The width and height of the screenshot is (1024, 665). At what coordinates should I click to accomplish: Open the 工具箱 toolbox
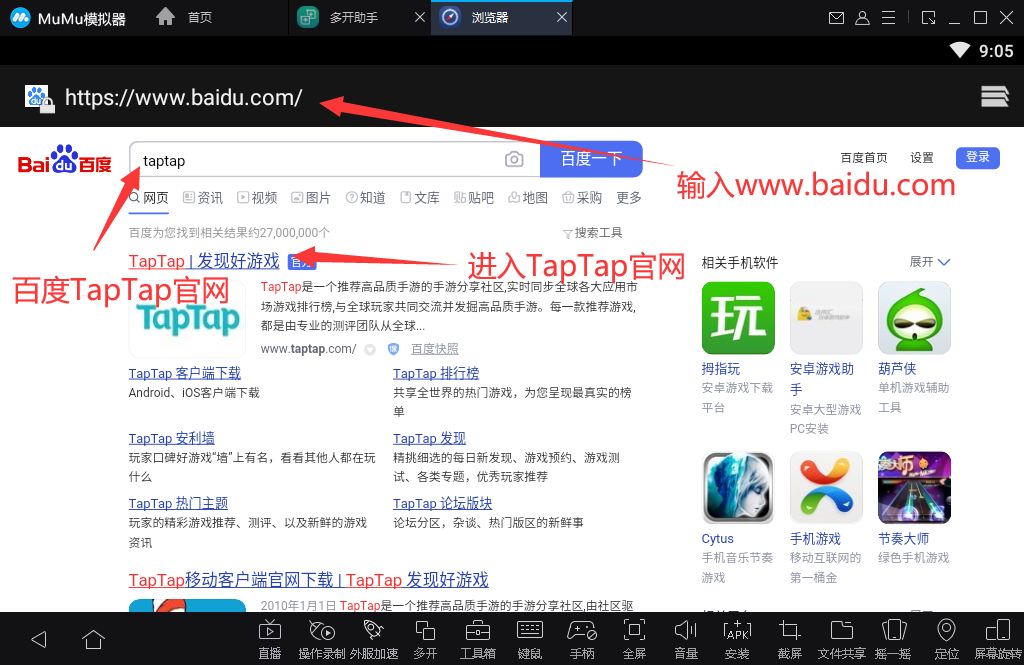click(477, 639)
